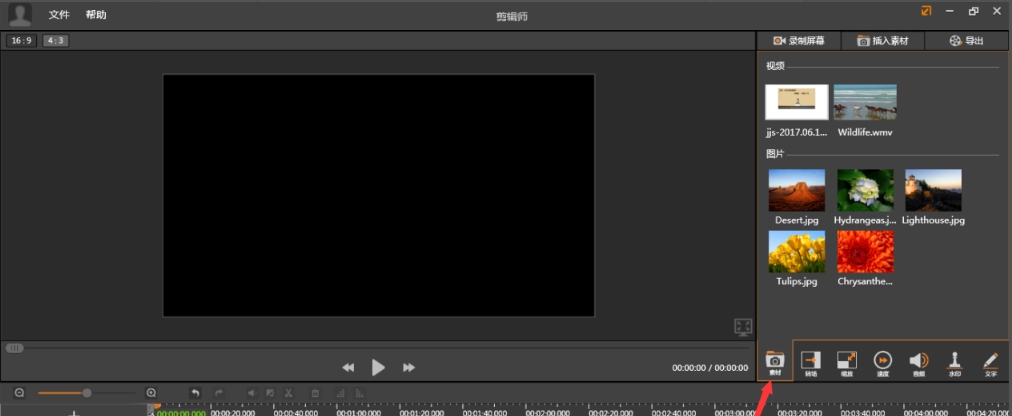Click the 00:00:00 / 00:00:00 time display

click(710, 368)
